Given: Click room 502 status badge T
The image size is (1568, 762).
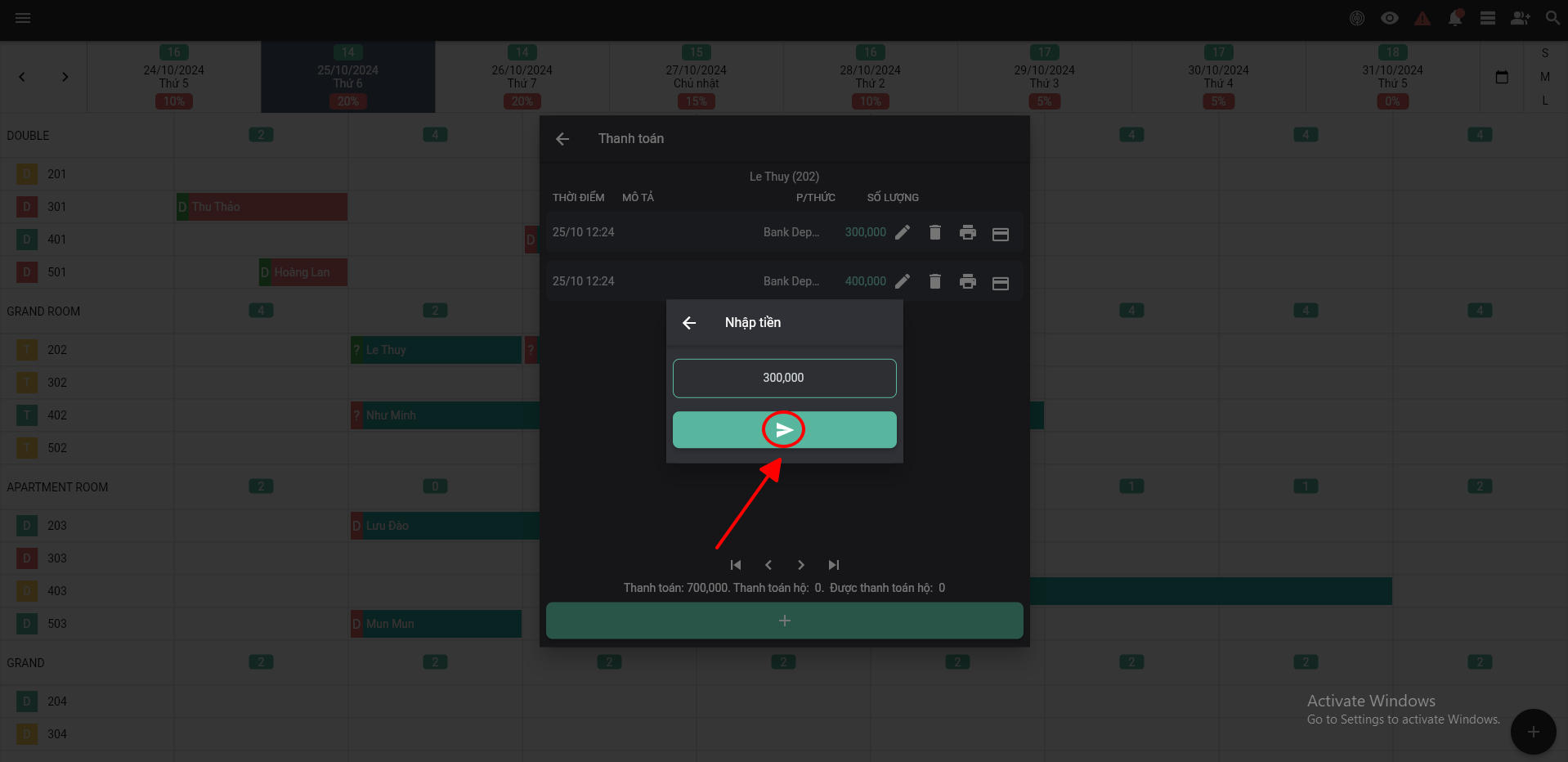Looking at the screenshot, I should pos(27,448).
